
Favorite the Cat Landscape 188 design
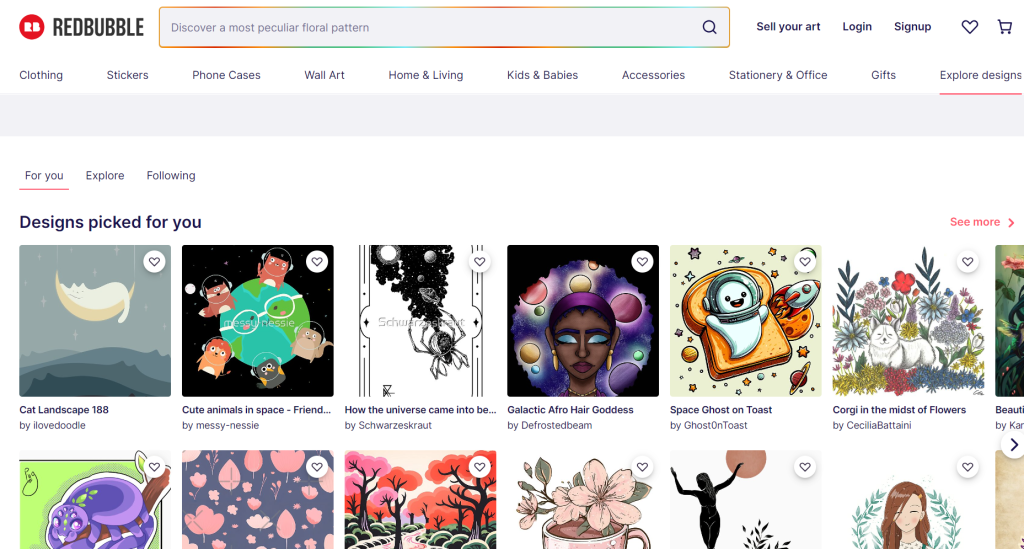[154, 262]
